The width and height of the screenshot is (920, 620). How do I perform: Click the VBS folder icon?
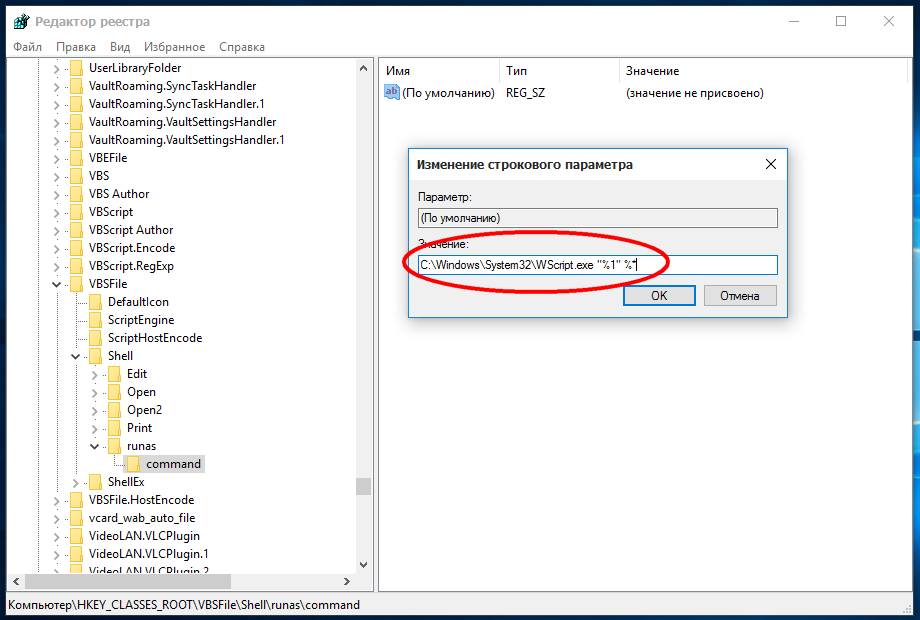[x=76, y=176]
